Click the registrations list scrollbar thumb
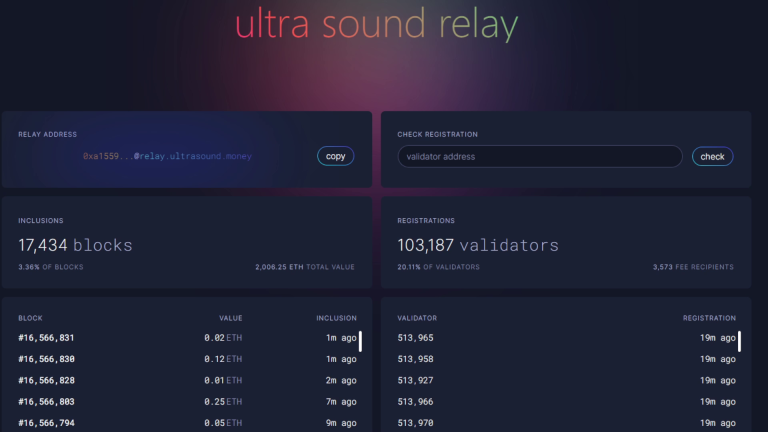 pyautogui.click(x=740, y=341)
